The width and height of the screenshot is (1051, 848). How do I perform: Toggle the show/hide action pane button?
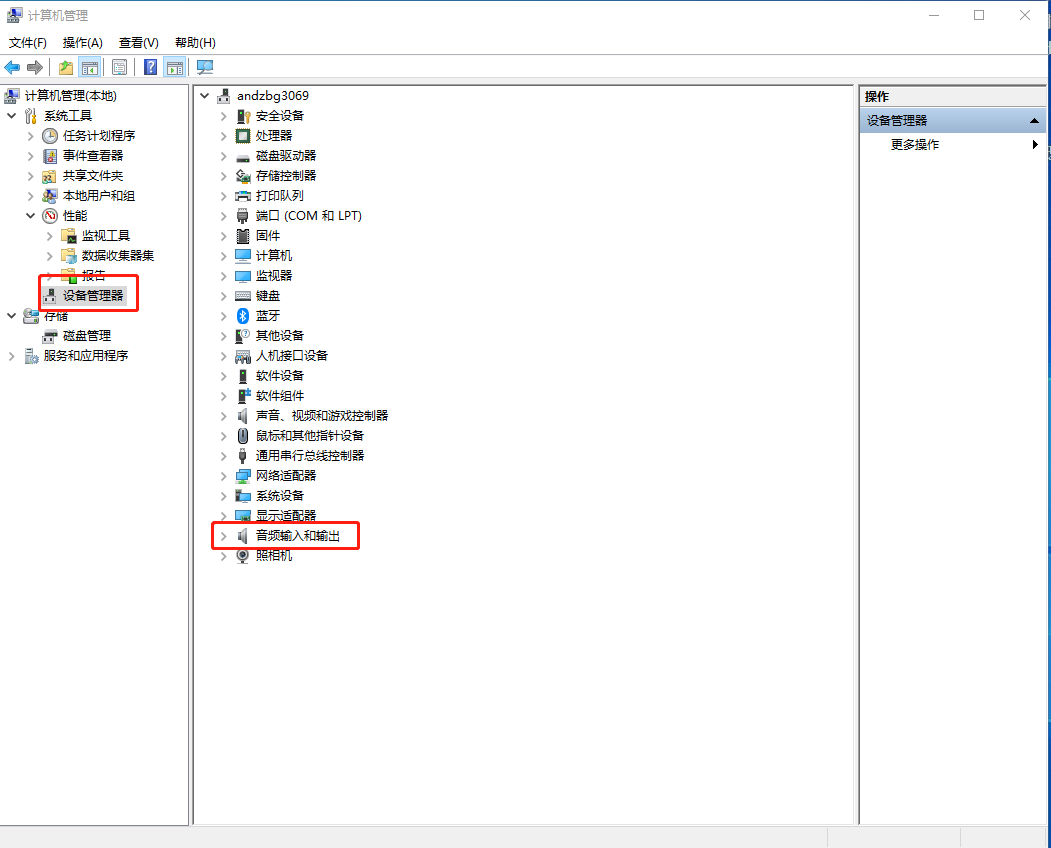tap(175, 67)
